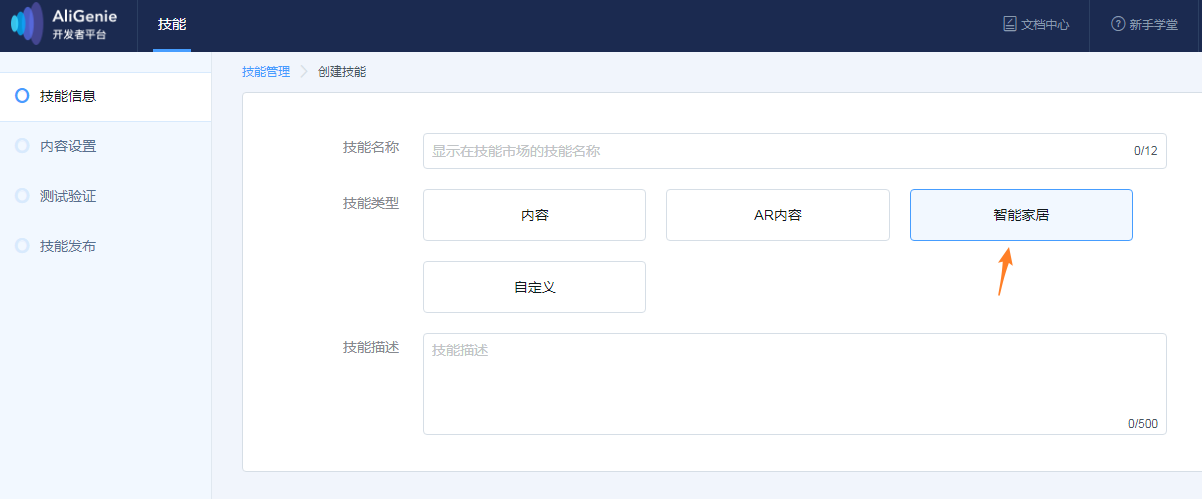
Task: Open 新手学堂 help link
Action: coord(1144,24)
